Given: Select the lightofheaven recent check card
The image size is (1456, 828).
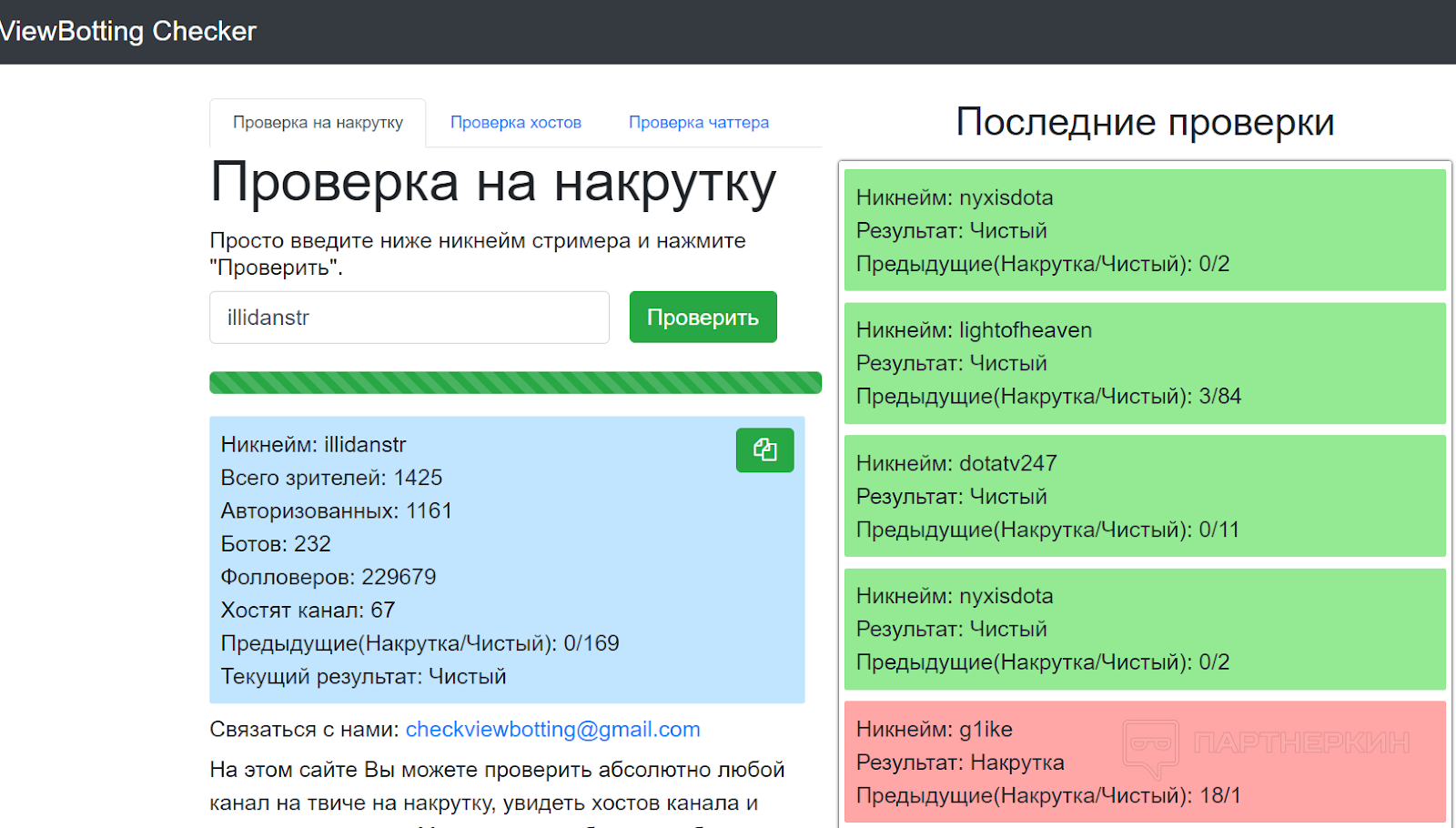Looking at the screenshot, I should (x=1145, y=363).
